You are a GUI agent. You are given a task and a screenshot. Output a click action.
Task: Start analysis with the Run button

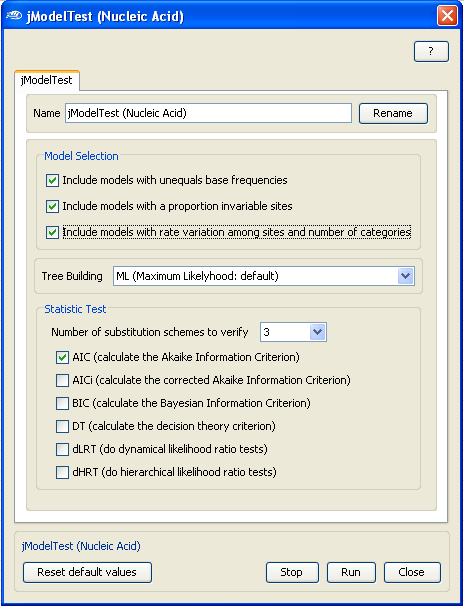(351, 572)
